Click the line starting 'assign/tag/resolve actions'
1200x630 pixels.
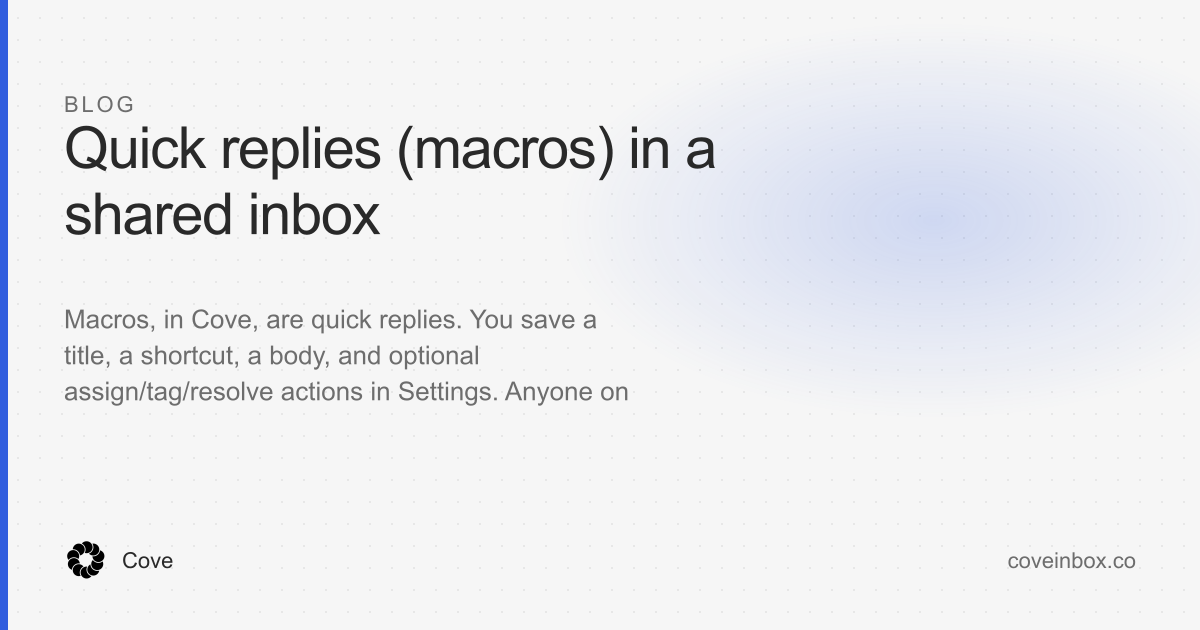point(346,391)
